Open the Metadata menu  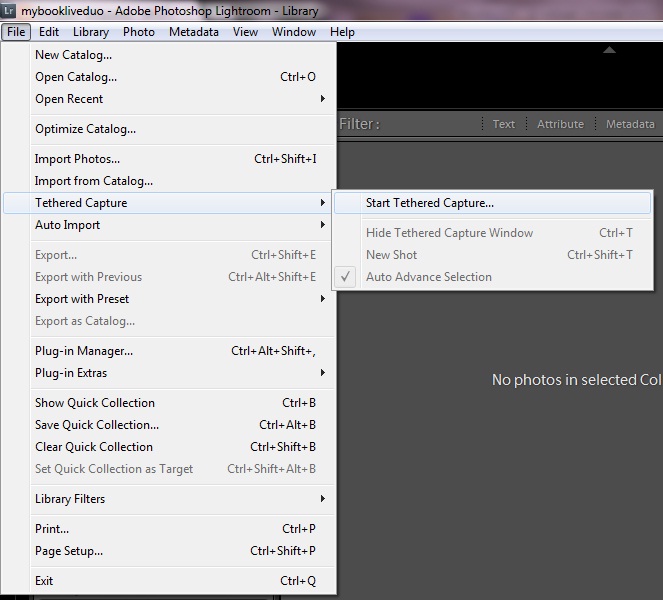[x=194, y=32]
